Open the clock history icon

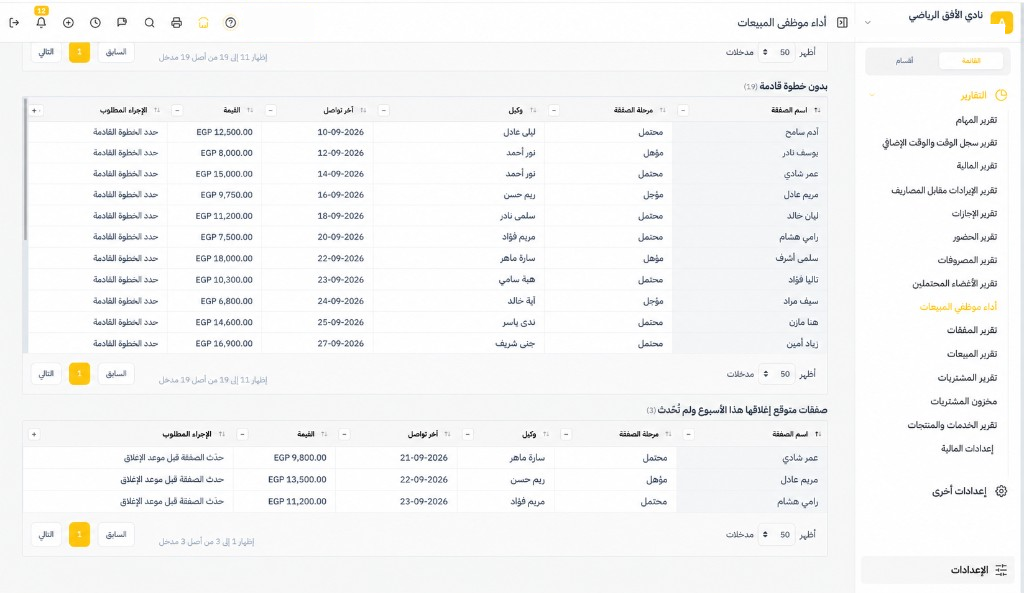click(95, 23)
